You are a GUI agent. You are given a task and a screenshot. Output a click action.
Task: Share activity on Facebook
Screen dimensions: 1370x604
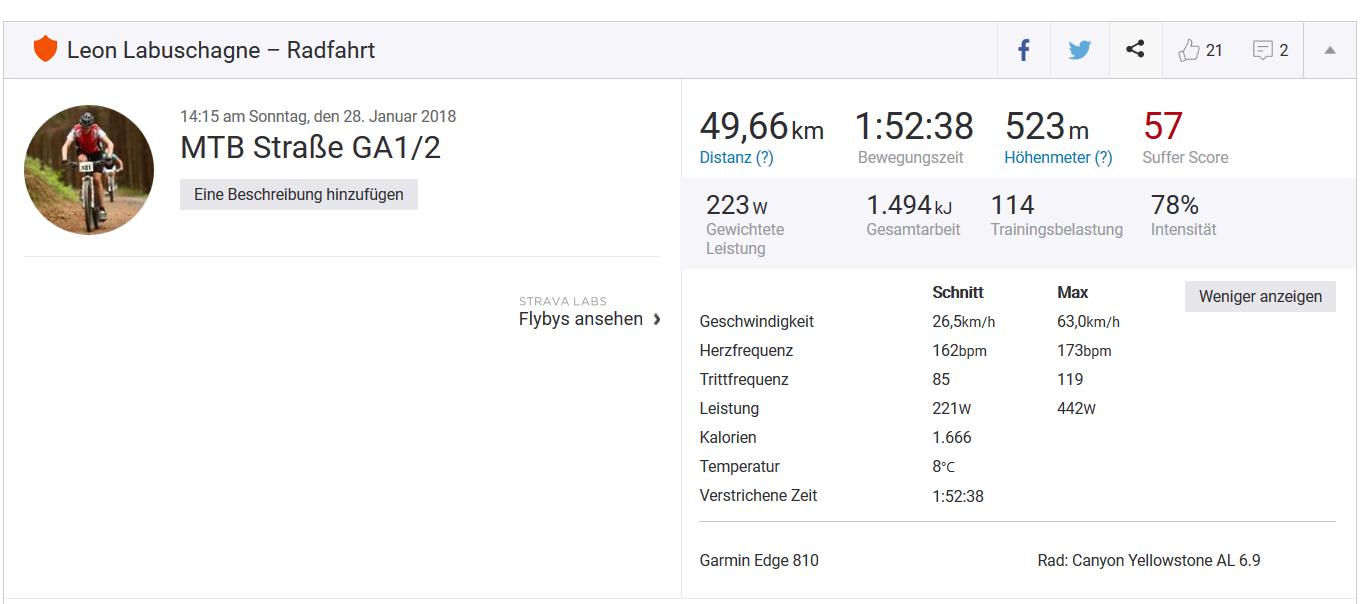(1024, 50)
